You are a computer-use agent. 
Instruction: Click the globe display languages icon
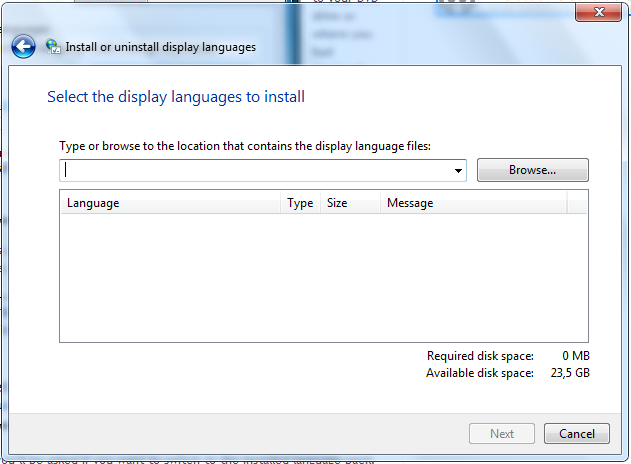pyautogui.click(x=53, y=47)
